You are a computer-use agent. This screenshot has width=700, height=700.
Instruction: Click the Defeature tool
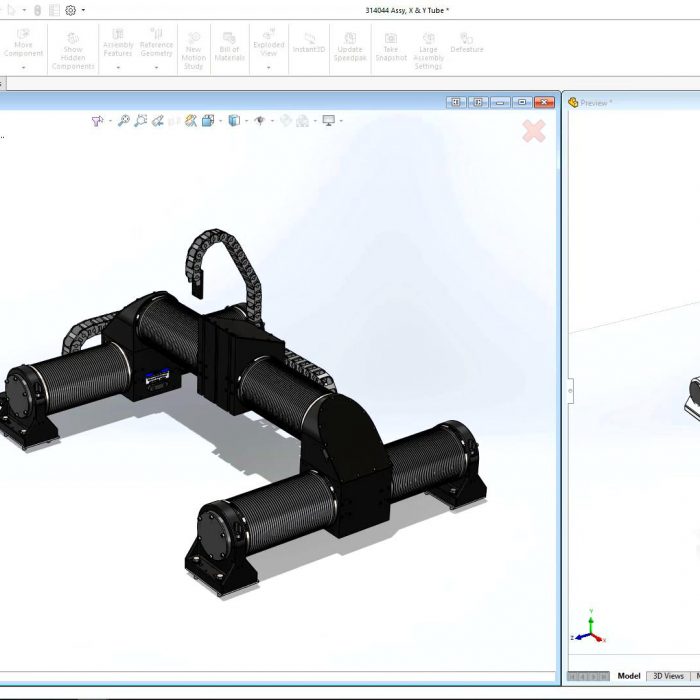click(467, 43)
